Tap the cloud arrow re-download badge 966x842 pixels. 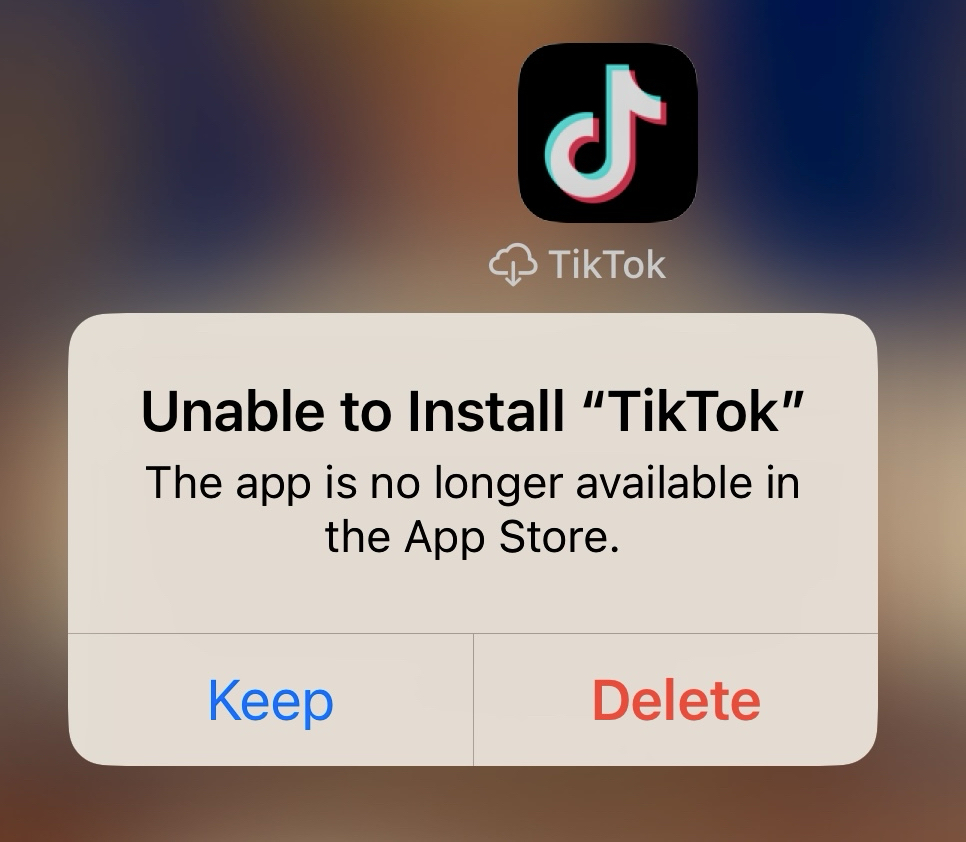[x=513, y=265]
